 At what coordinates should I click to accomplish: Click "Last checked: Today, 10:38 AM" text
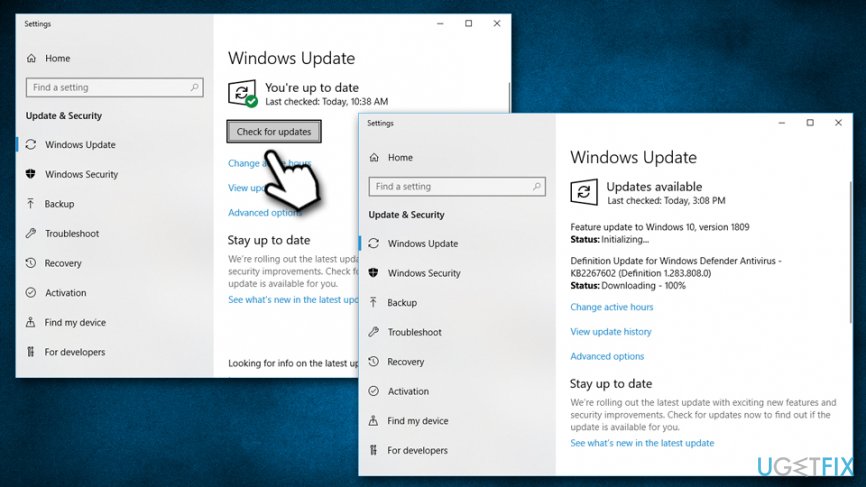(326, 102)
